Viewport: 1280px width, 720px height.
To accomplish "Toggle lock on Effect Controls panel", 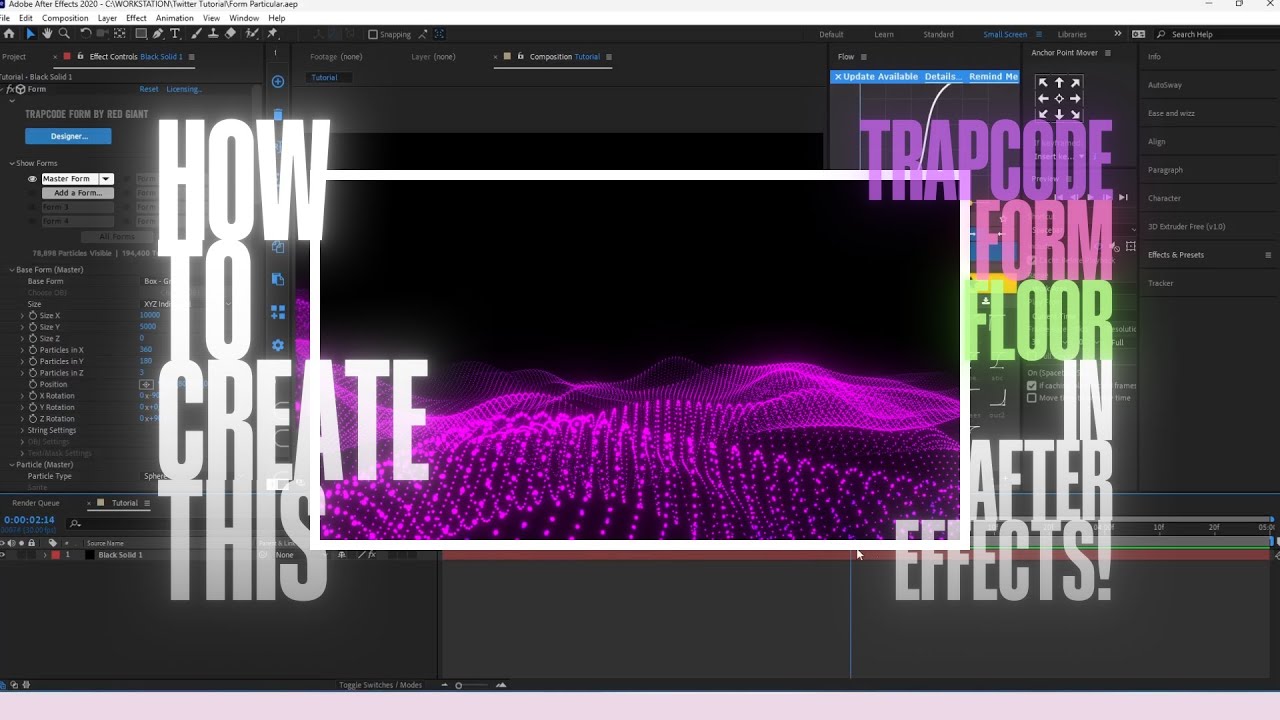I will pyautogui.click(x=80, y=57).
